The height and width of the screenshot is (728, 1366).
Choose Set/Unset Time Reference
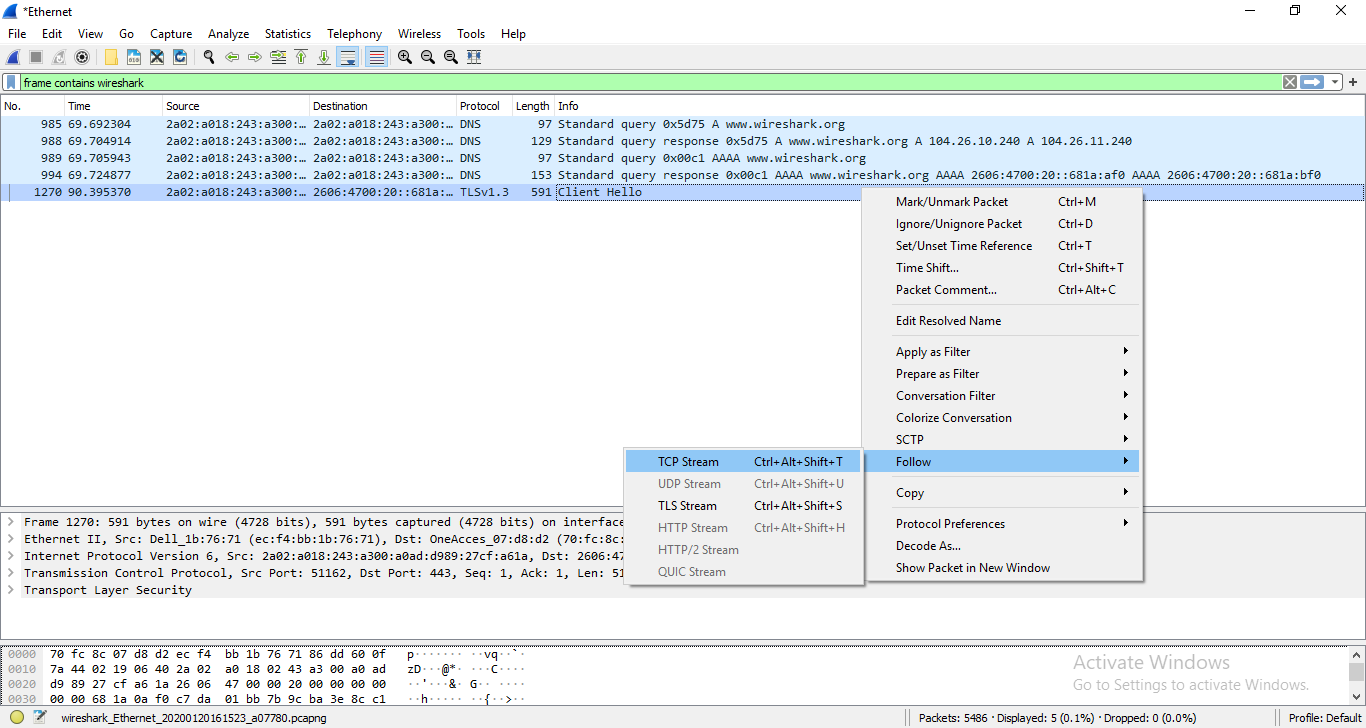point(1001,246)
